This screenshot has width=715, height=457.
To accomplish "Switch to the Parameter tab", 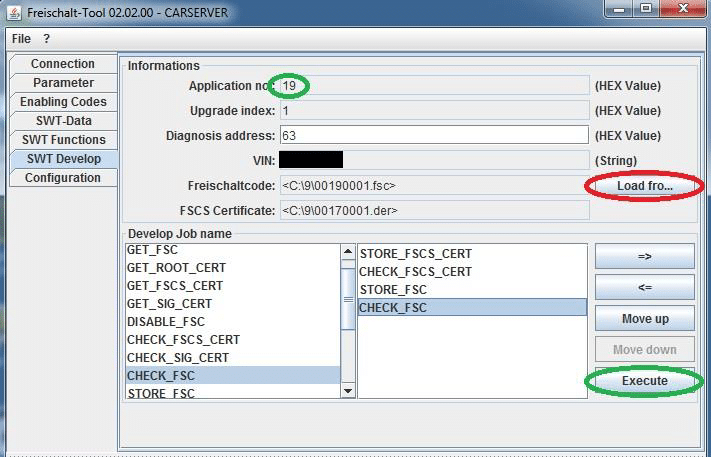I will (x=63, y=83).
